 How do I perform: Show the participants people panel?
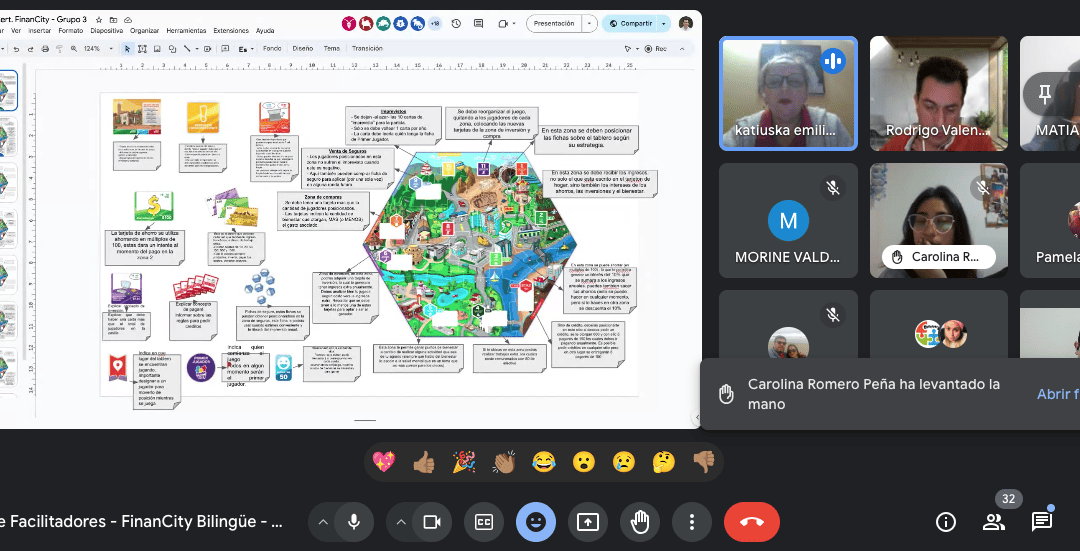(x=993, y=522)
